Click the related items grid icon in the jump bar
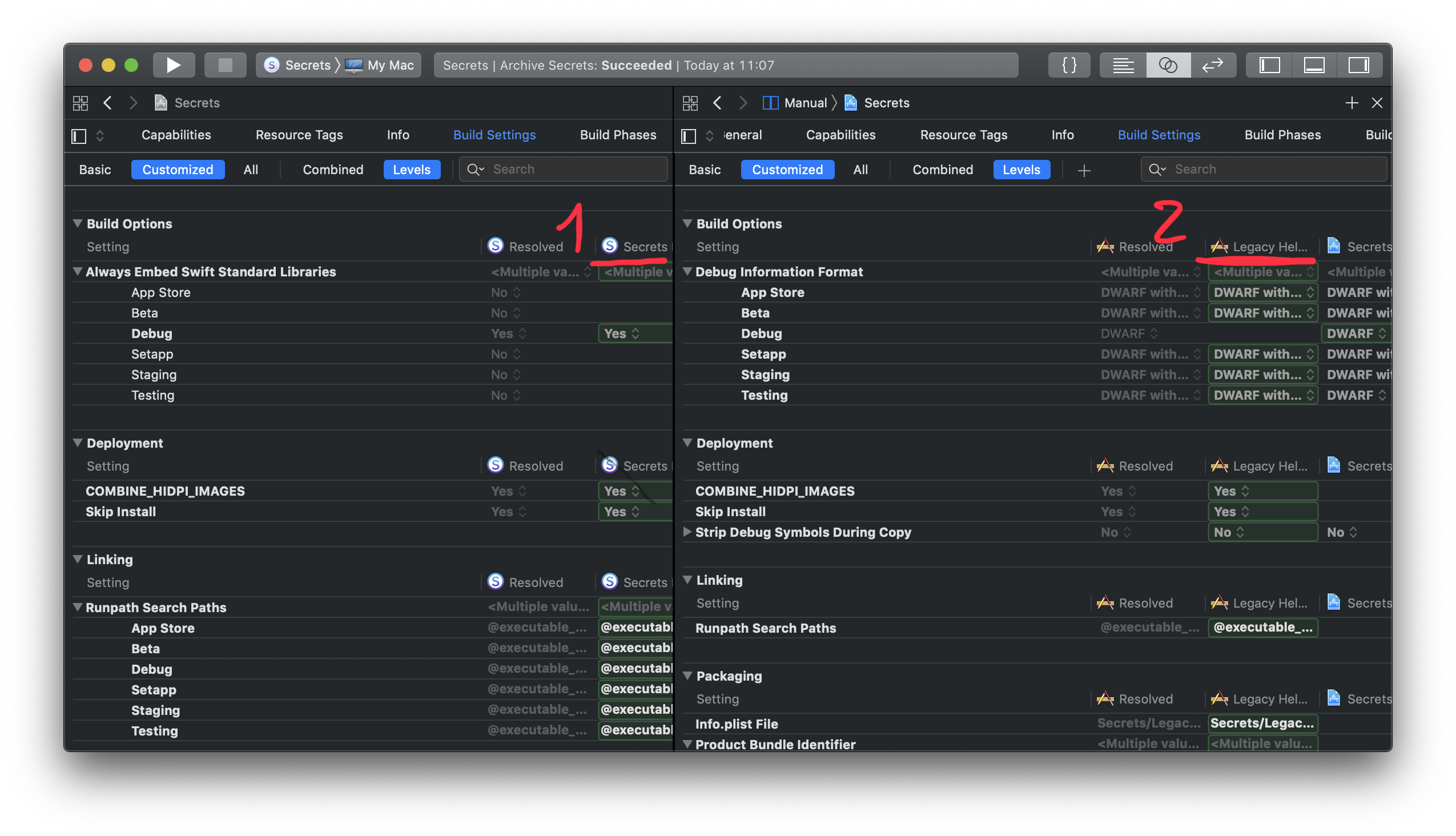The image size is (1456, 836). point(81,103)
